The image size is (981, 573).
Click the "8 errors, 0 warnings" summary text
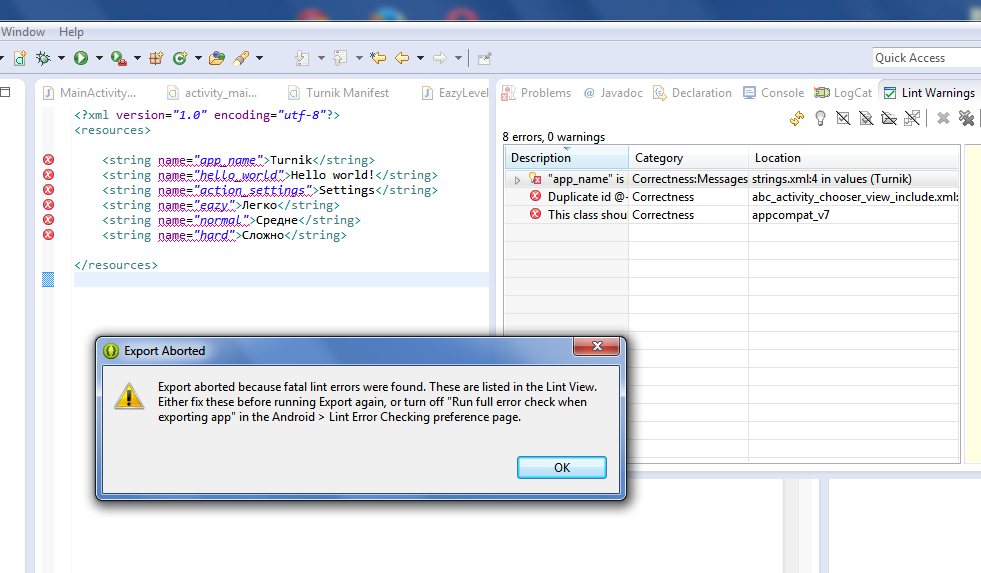click(x=554, y=137)
